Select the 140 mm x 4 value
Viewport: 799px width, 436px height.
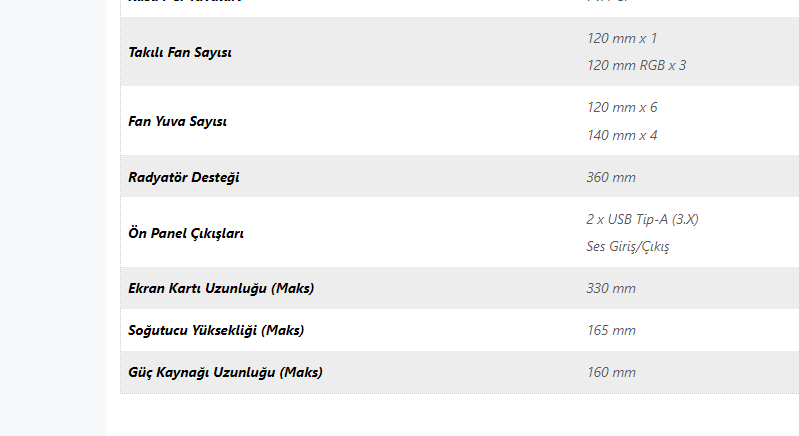tap(622, 135)
